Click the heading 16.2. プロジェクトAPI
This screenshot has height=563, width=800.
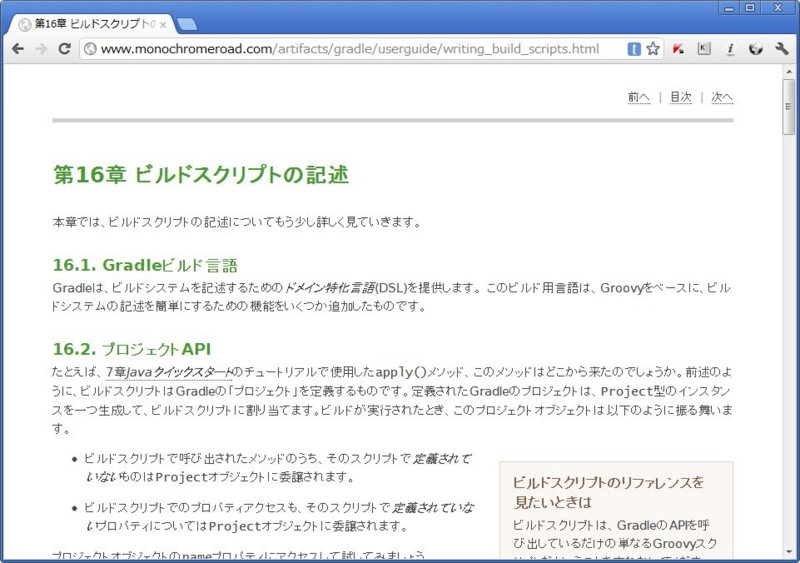[132, 349]
